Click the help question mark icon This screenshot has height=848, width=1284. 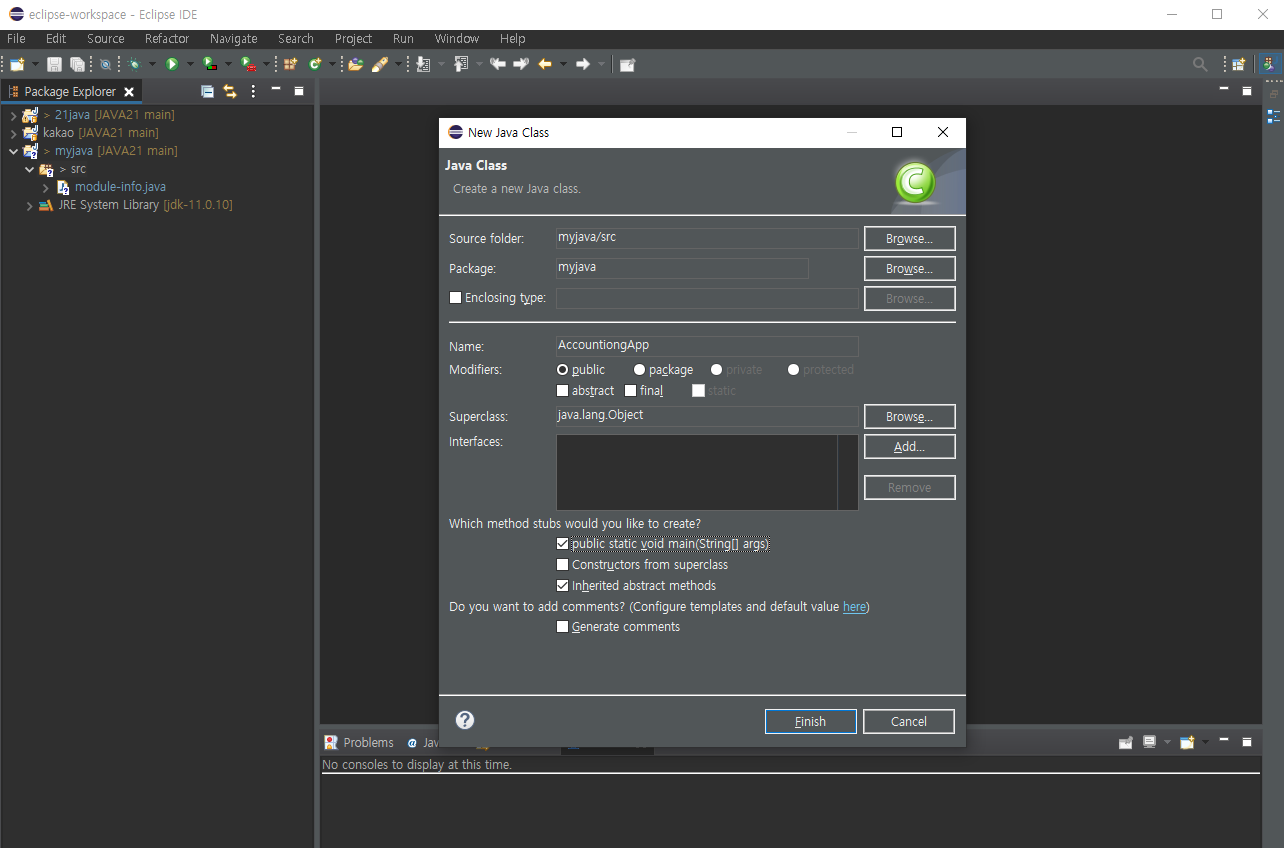(x=465, y=720)
